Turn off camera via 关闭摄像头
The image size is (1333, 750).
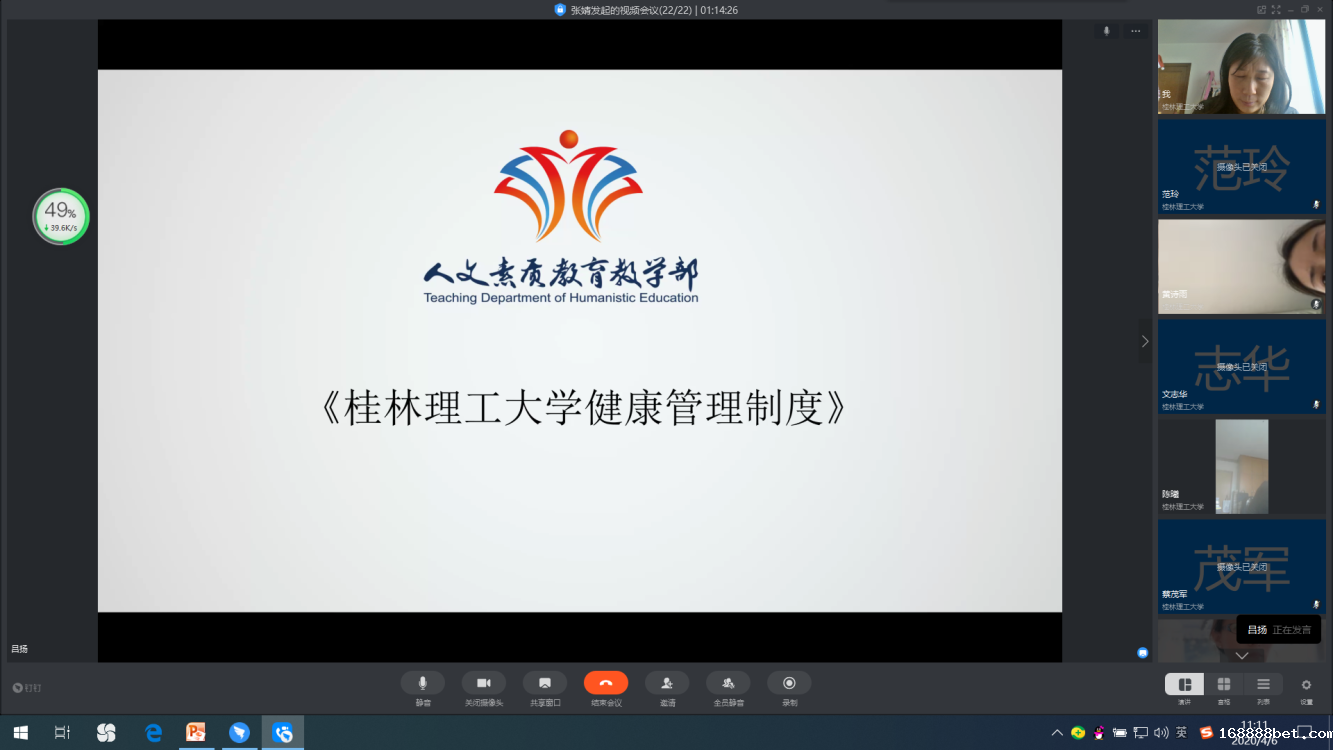point(483,683)
